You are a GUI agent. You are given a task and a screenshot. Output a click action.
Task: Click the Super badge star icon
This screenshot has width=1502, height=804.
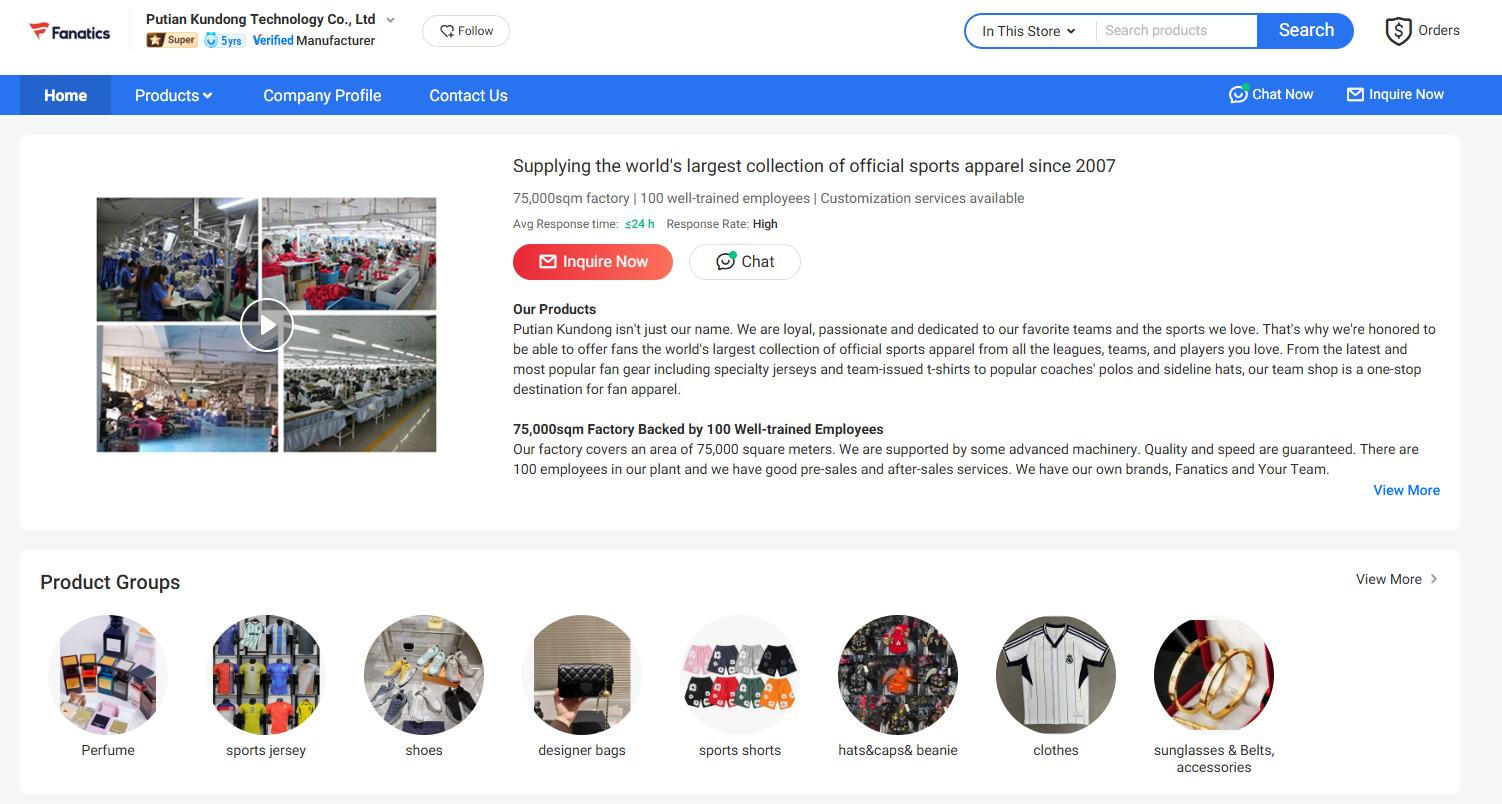pos(157,39)
